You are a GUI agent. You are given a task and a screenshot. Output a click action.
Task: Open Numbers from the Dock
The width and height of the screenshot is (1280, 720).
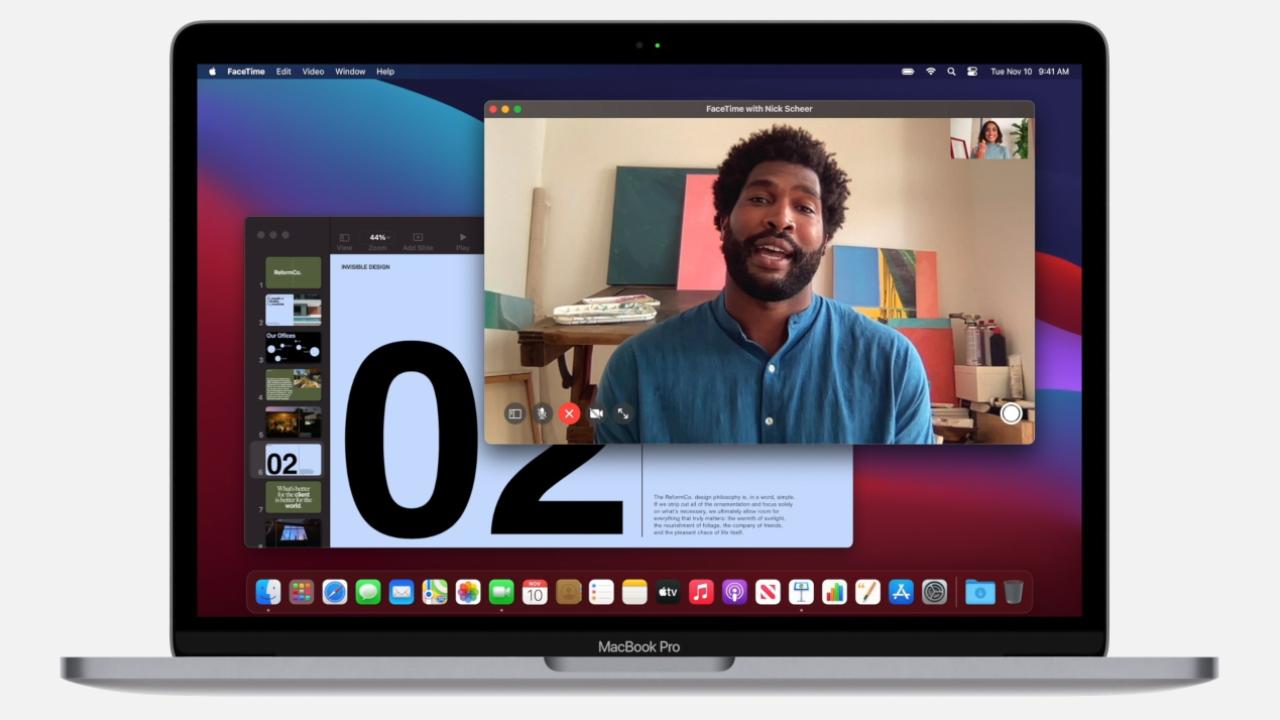pos(834,592)
